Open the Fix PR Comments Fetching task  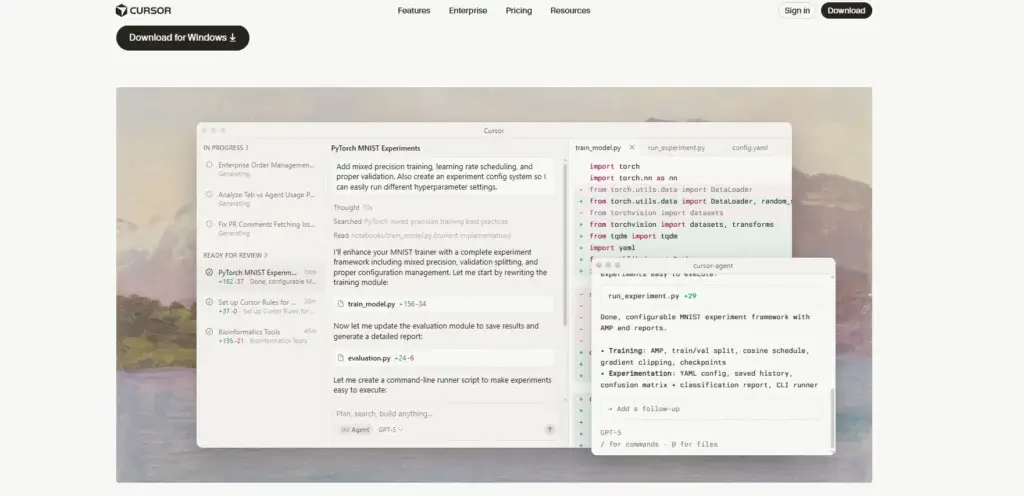[x=261, y=228]
